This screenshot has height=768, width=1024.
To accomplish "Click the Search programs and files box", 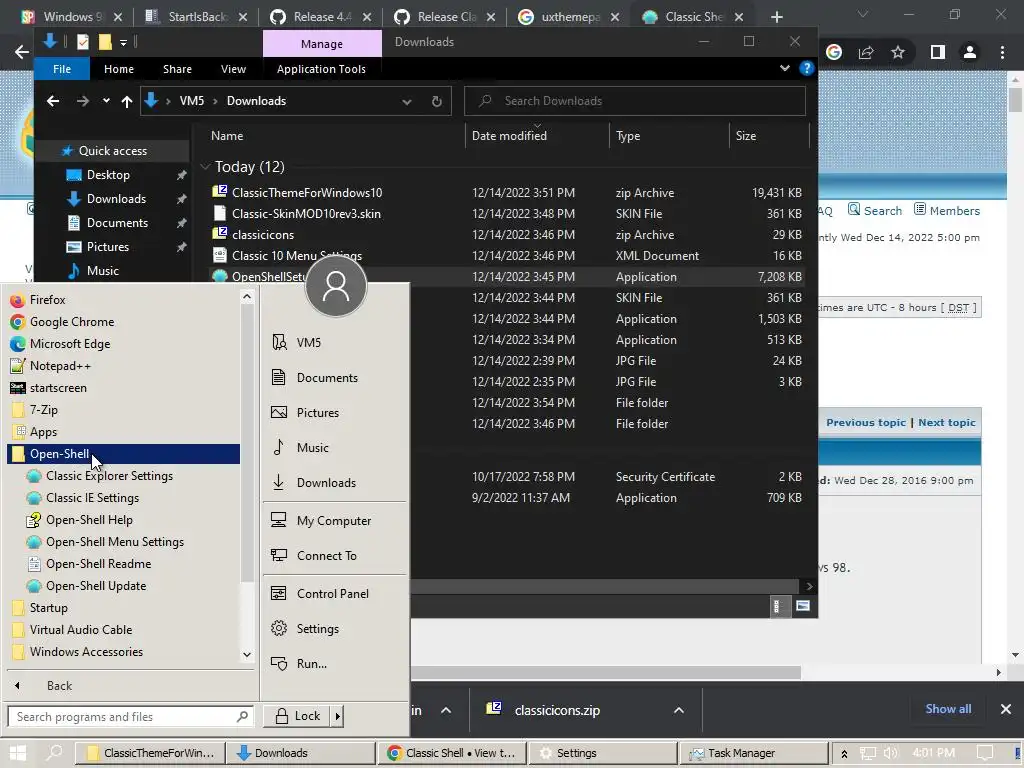I will click(x=129, y=716).
